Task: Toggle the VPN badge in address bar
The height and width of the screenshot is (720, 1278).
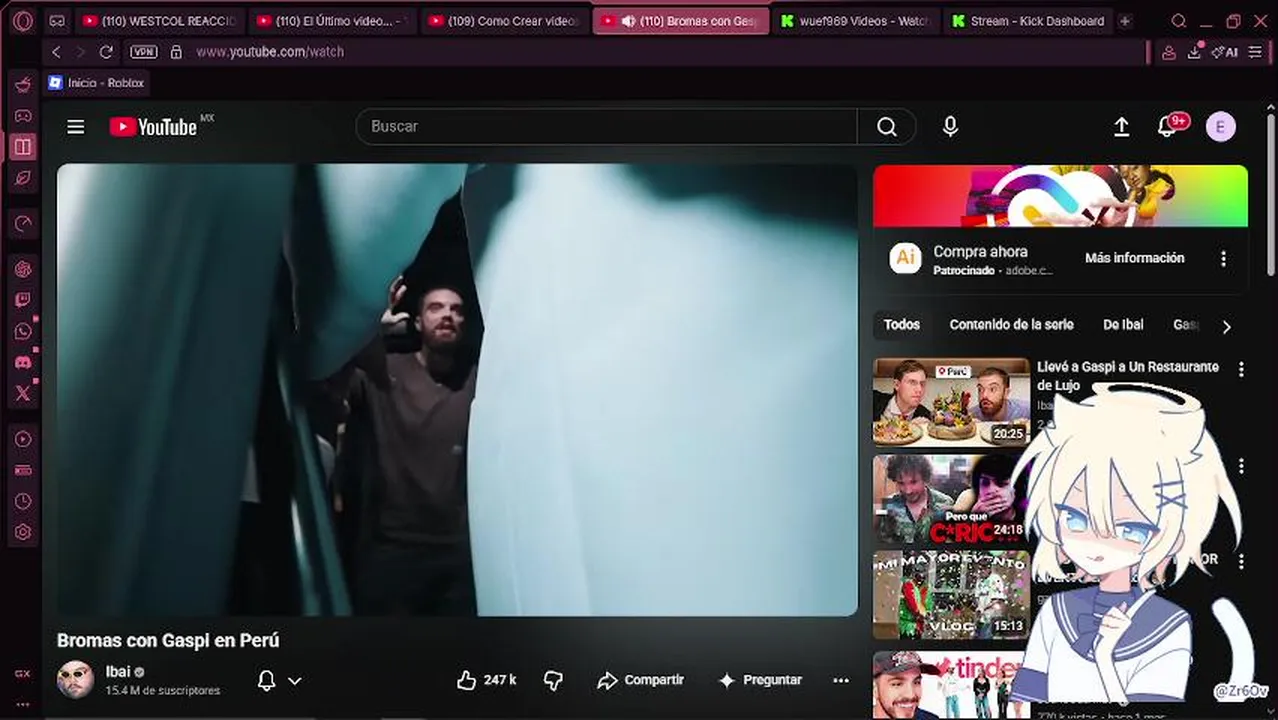Action: (x=144, y=52)
